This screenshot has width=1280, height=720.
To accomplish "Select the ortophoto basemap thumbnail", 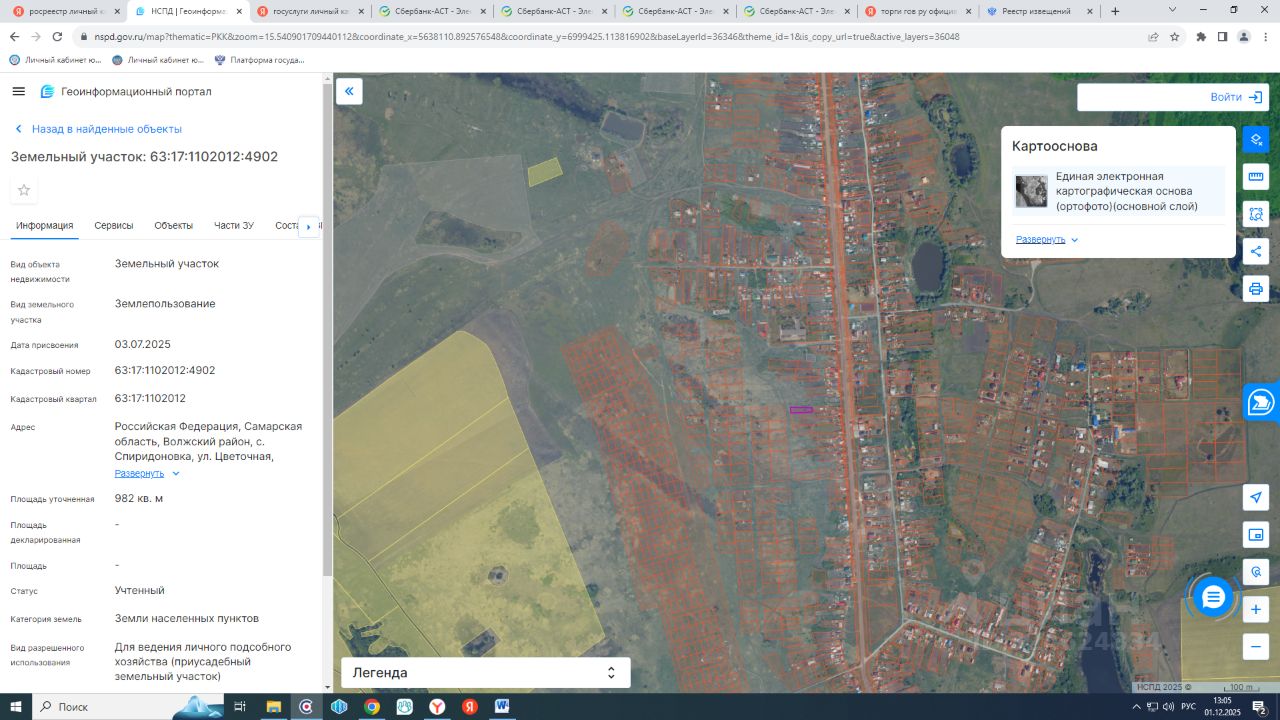I will point(1031,191).
